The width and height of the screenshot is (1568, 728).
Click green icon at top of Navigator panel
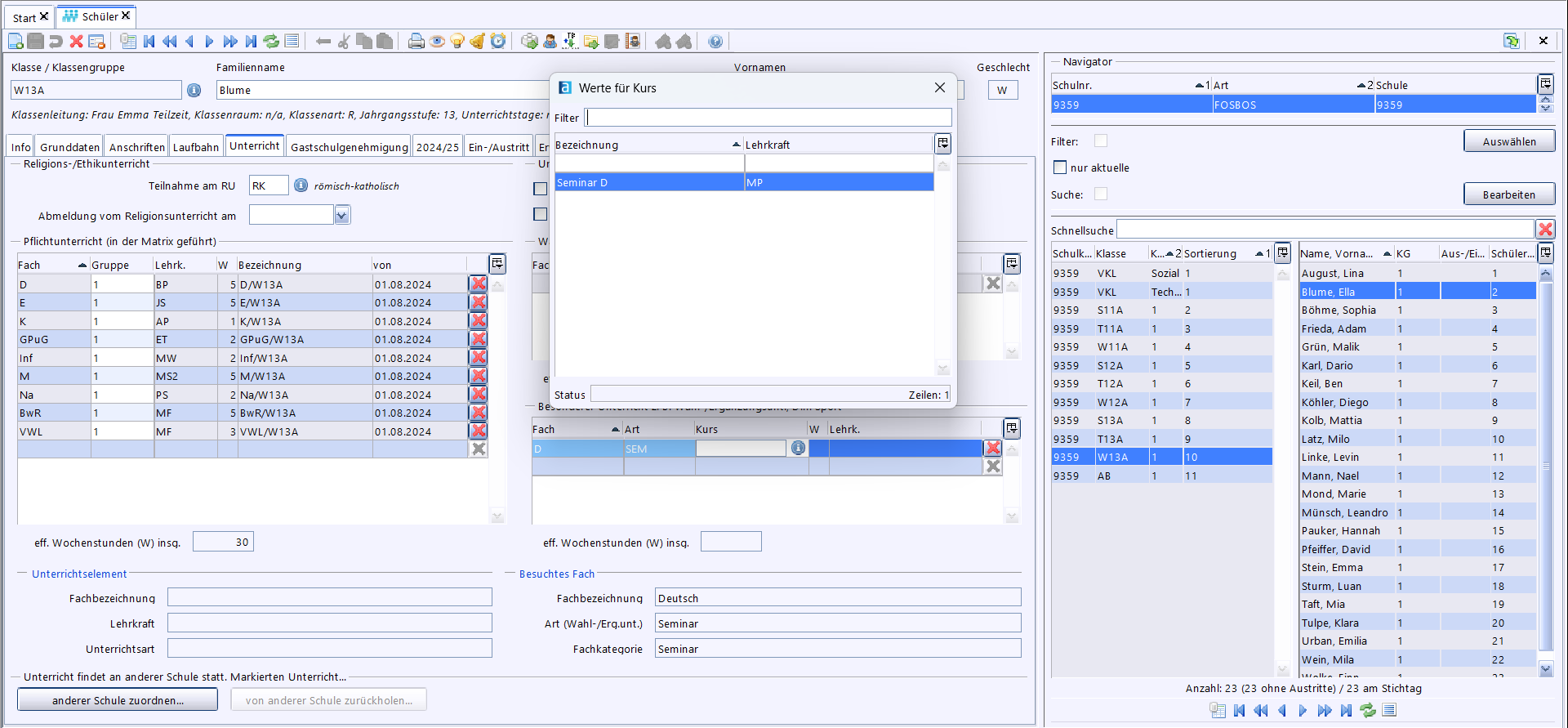[1512, 41]
